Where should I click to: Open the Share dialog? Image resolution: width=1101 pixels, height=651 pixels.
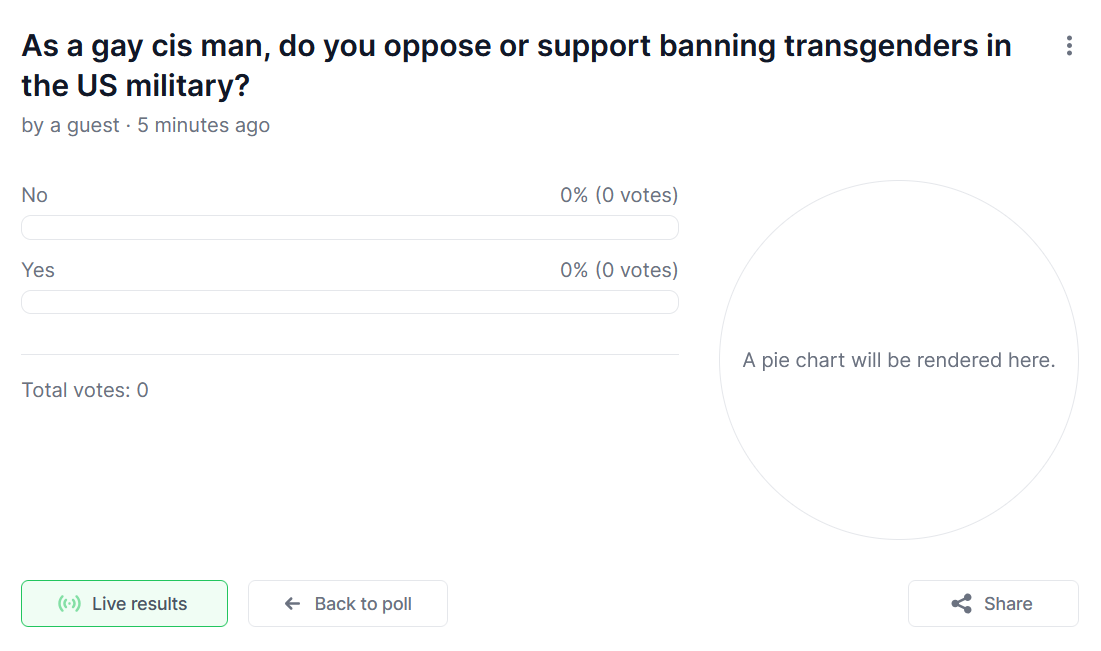993,604
